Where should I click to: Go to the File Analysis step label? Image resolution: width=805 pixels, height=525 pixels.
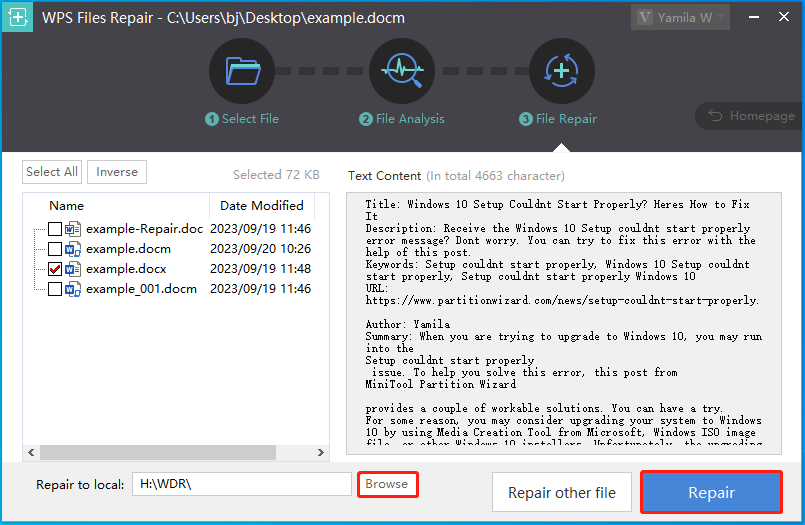tap(402, 119)
